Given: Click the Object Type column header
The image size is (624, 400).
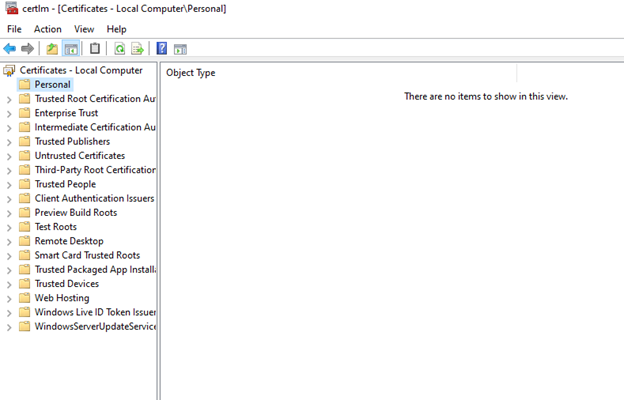Looking at the screenshot, I should 191,73.
